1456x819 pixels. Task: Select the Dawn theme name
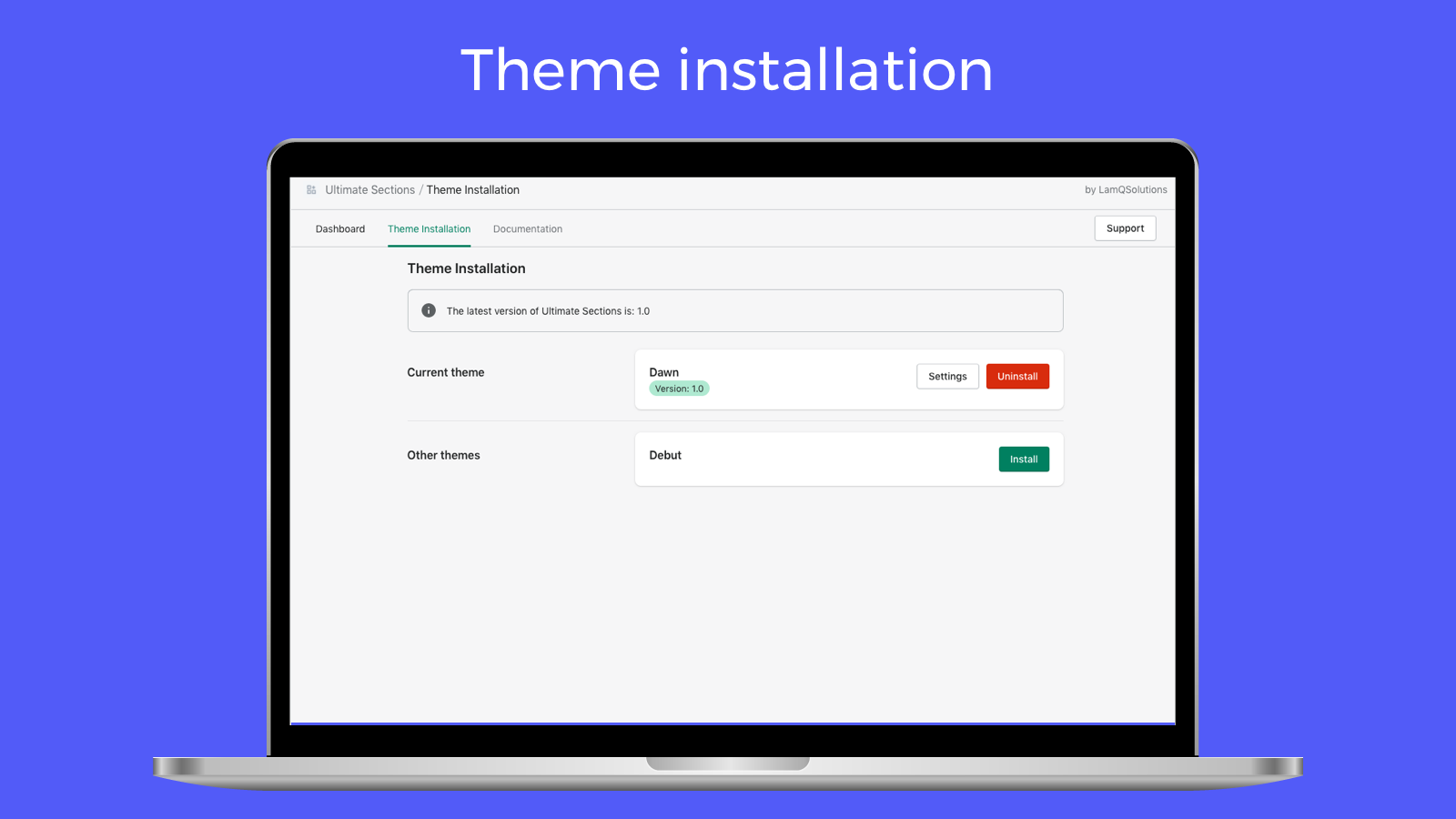click(664, 371)
